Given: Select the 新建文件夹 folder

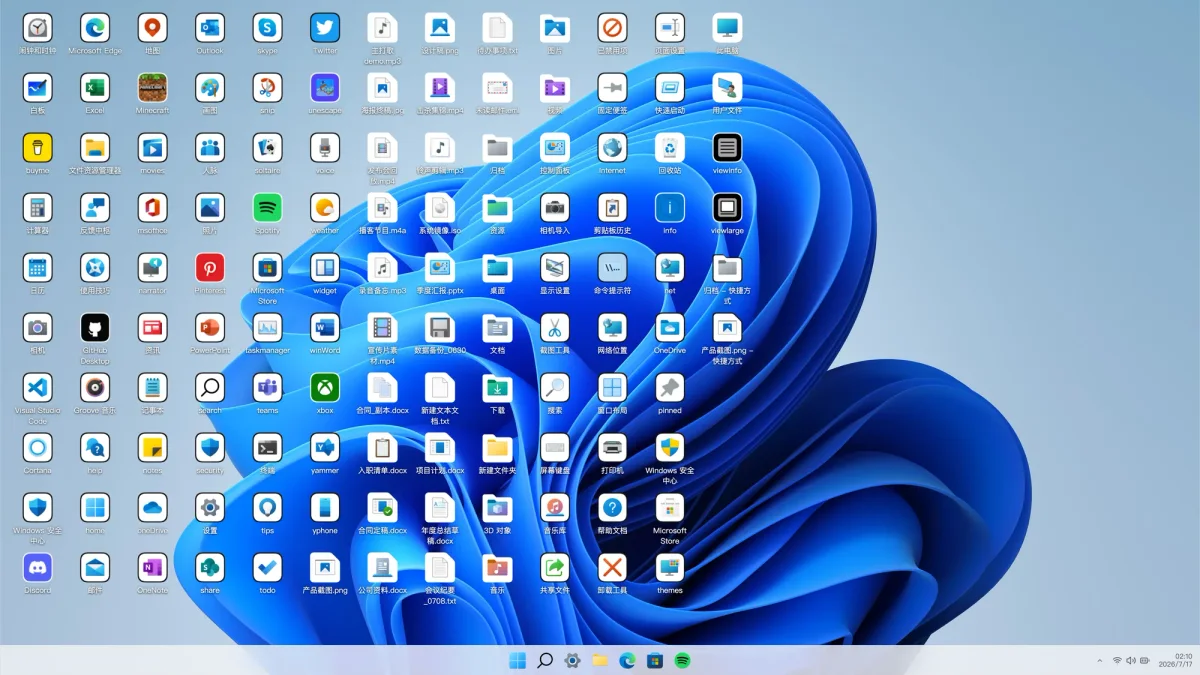Looking at the screenshot, I should [x=497, y=448].
